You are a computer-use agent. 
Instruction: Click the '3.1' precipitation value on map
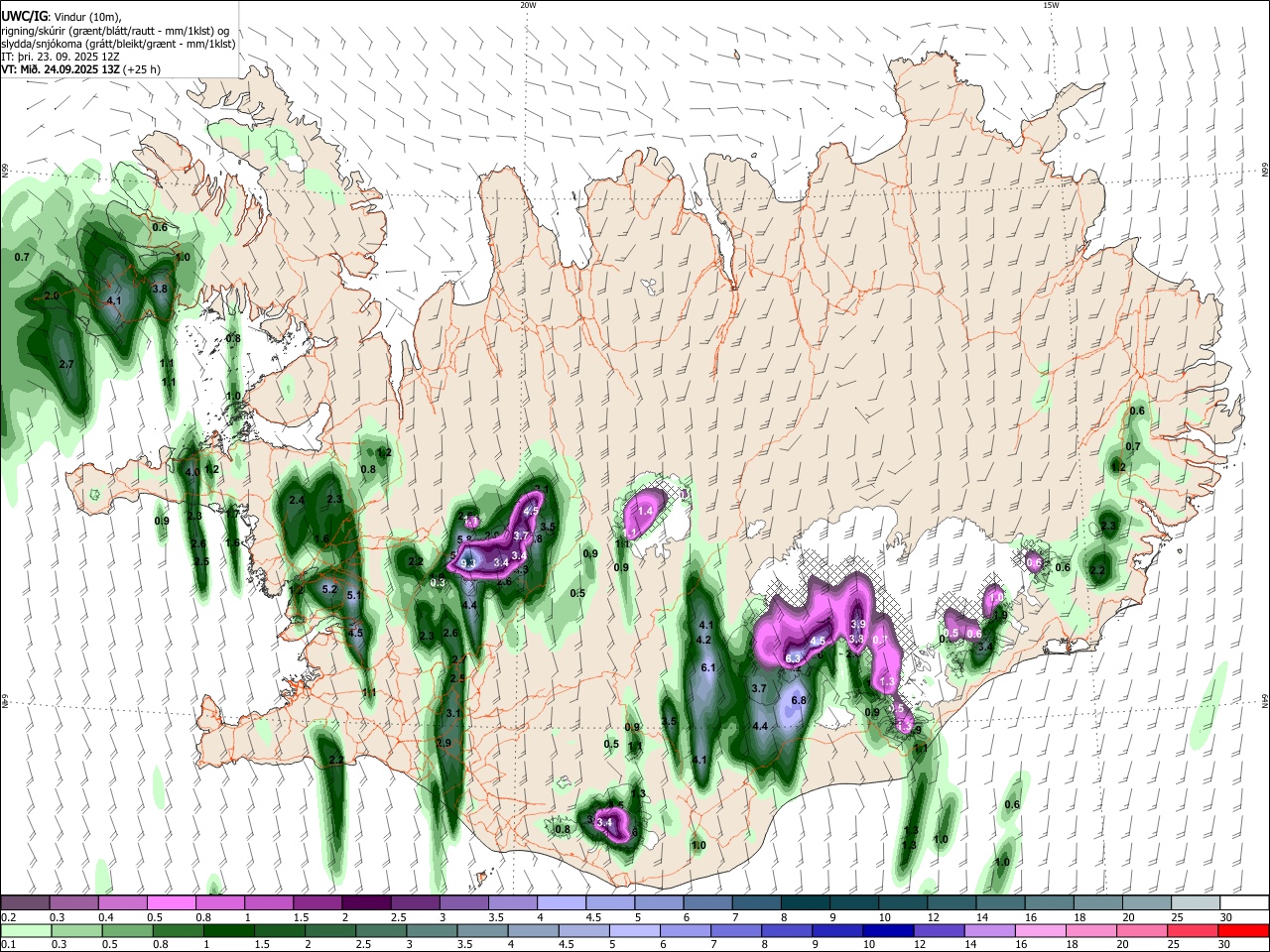pos(453,714)
